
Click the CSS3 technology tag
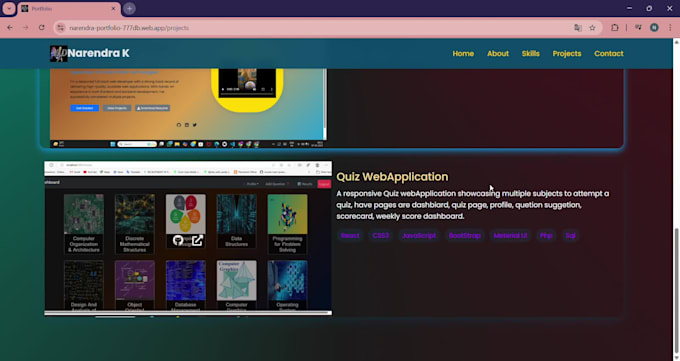381,236
